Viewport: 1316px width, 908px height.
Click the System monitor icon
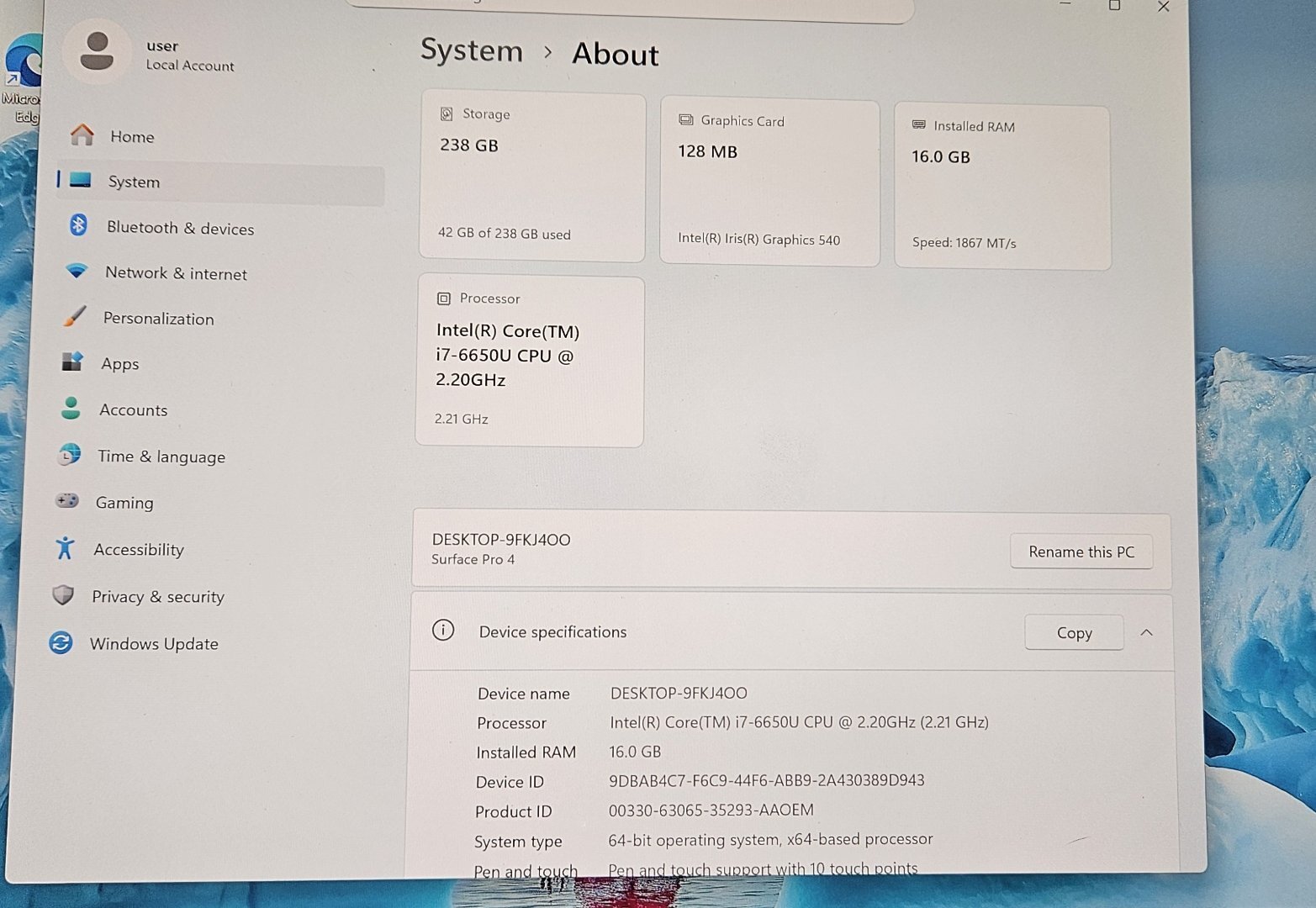(81, 180)
